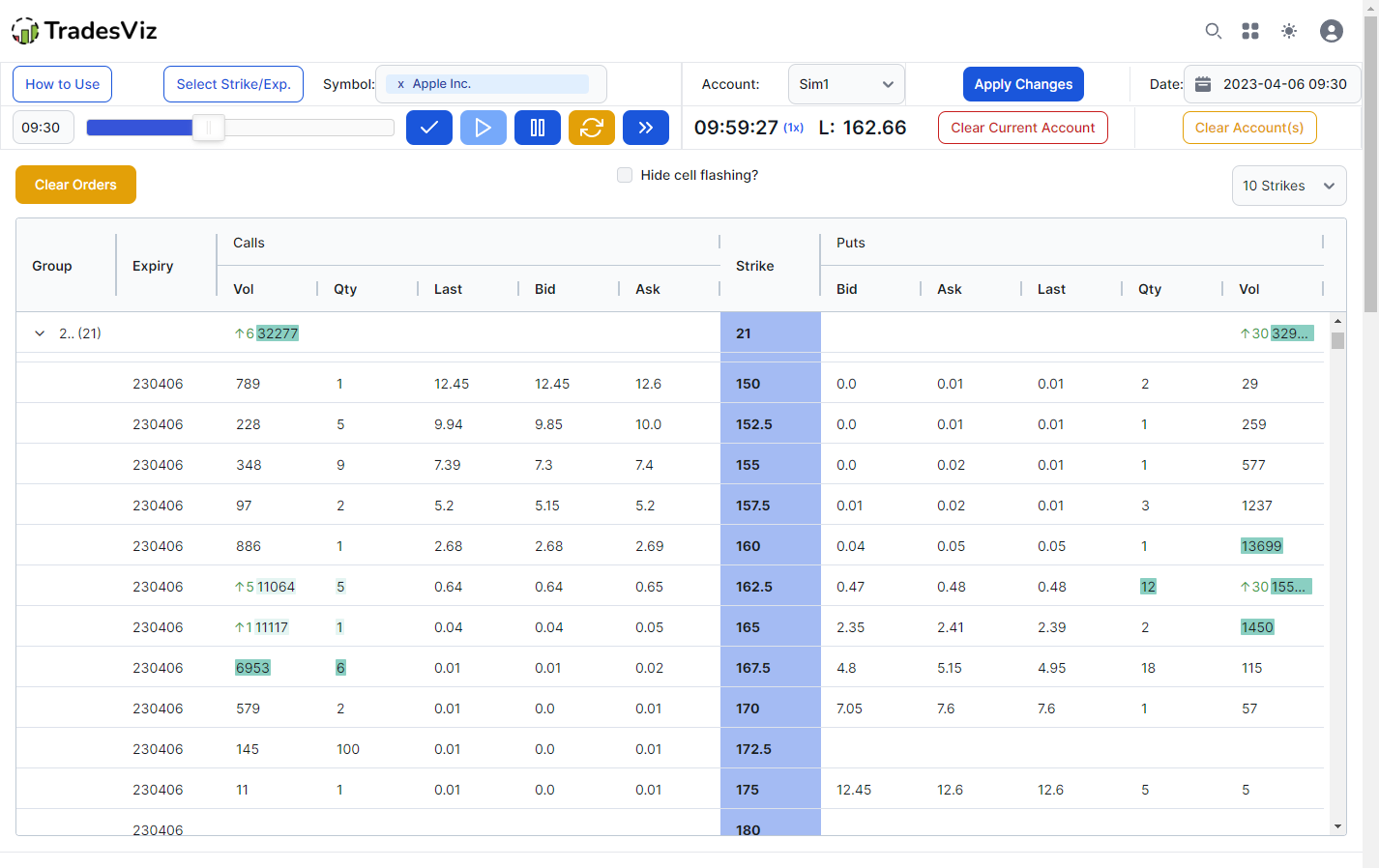Click the confirm checkmark playback button
The width and height of the screenshot is (1379, 868).
click(x=429, y=127)
